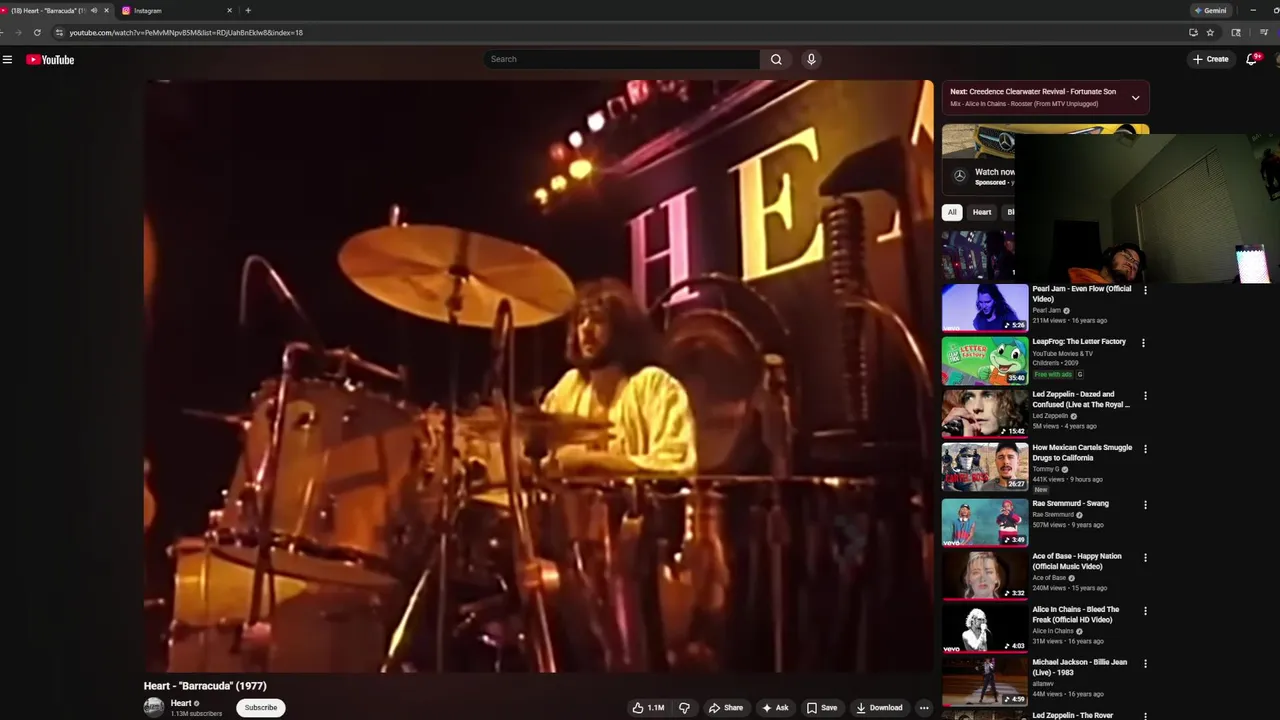Viewport: 1280px width, 720px height.
Task: Expand the Next up playlist panel
Action: click(x=1135, y=97)
